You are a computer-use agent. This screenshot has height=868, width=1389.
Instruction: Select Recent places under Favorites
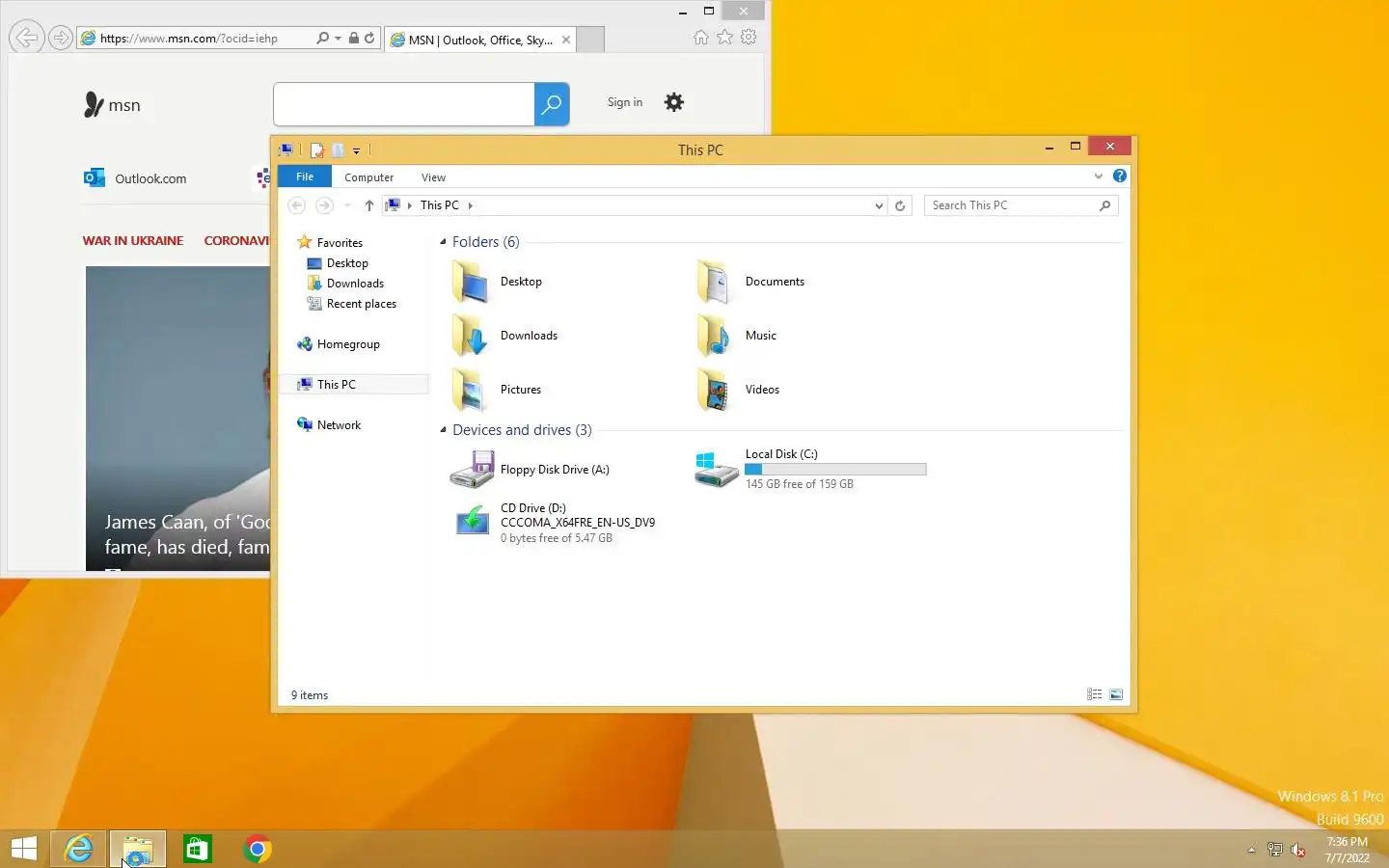coord(362,304)
